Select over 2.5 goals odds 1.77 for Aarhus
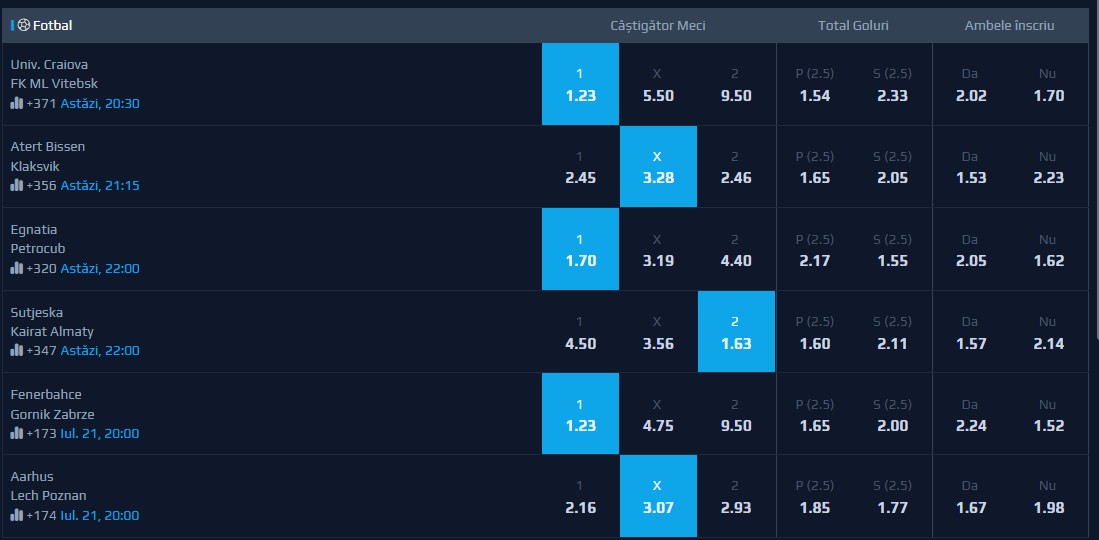Image resolution: width=1099 pixels, height=540 pixels. point(892,497)
